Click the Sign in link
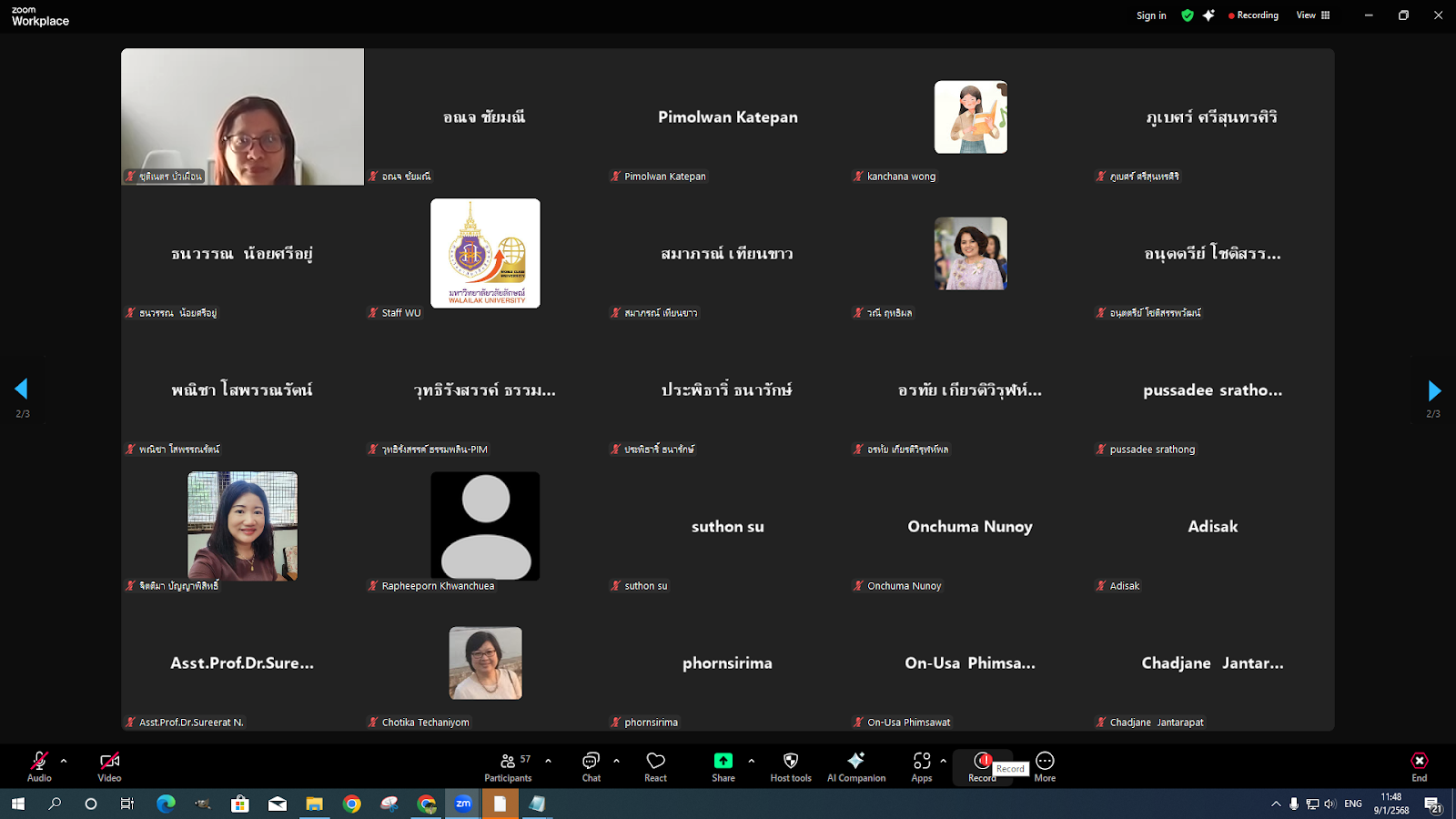The width and height of the screenshot is (1456, 819). pyautogui.click(x=1151, y=15)
